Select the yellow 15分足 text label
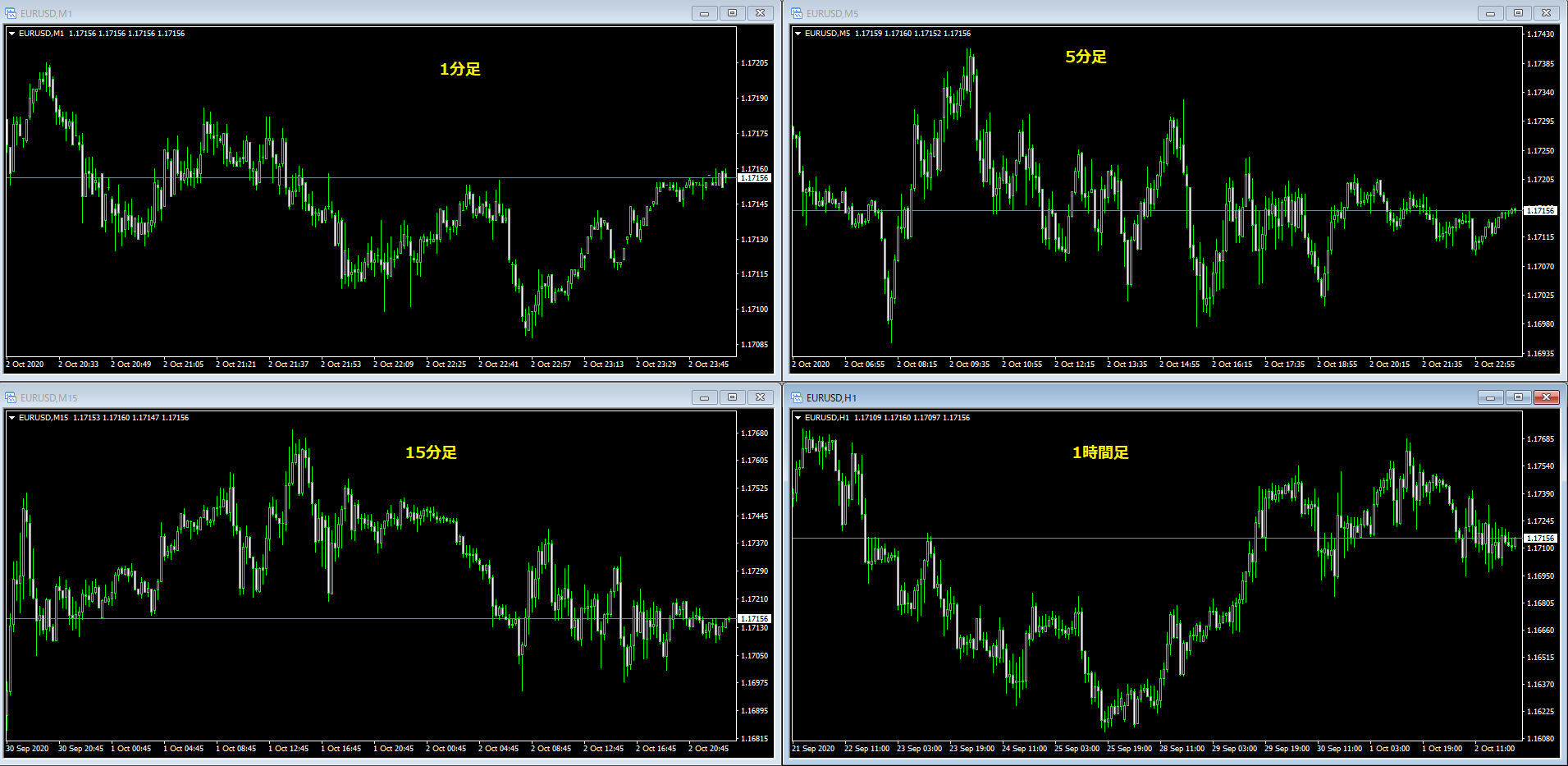Screen dimensions: 1568x766 (431, 452)
